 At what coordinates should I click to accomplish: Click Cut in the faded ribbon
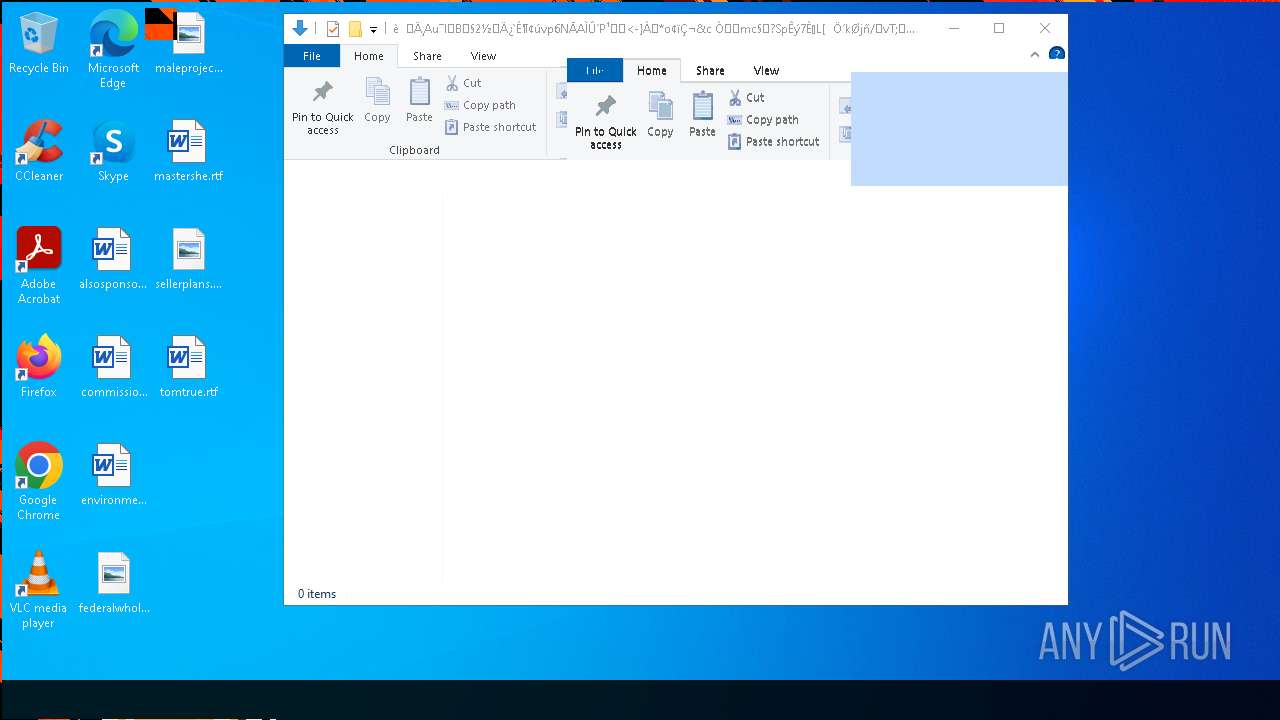coord(463,83)
